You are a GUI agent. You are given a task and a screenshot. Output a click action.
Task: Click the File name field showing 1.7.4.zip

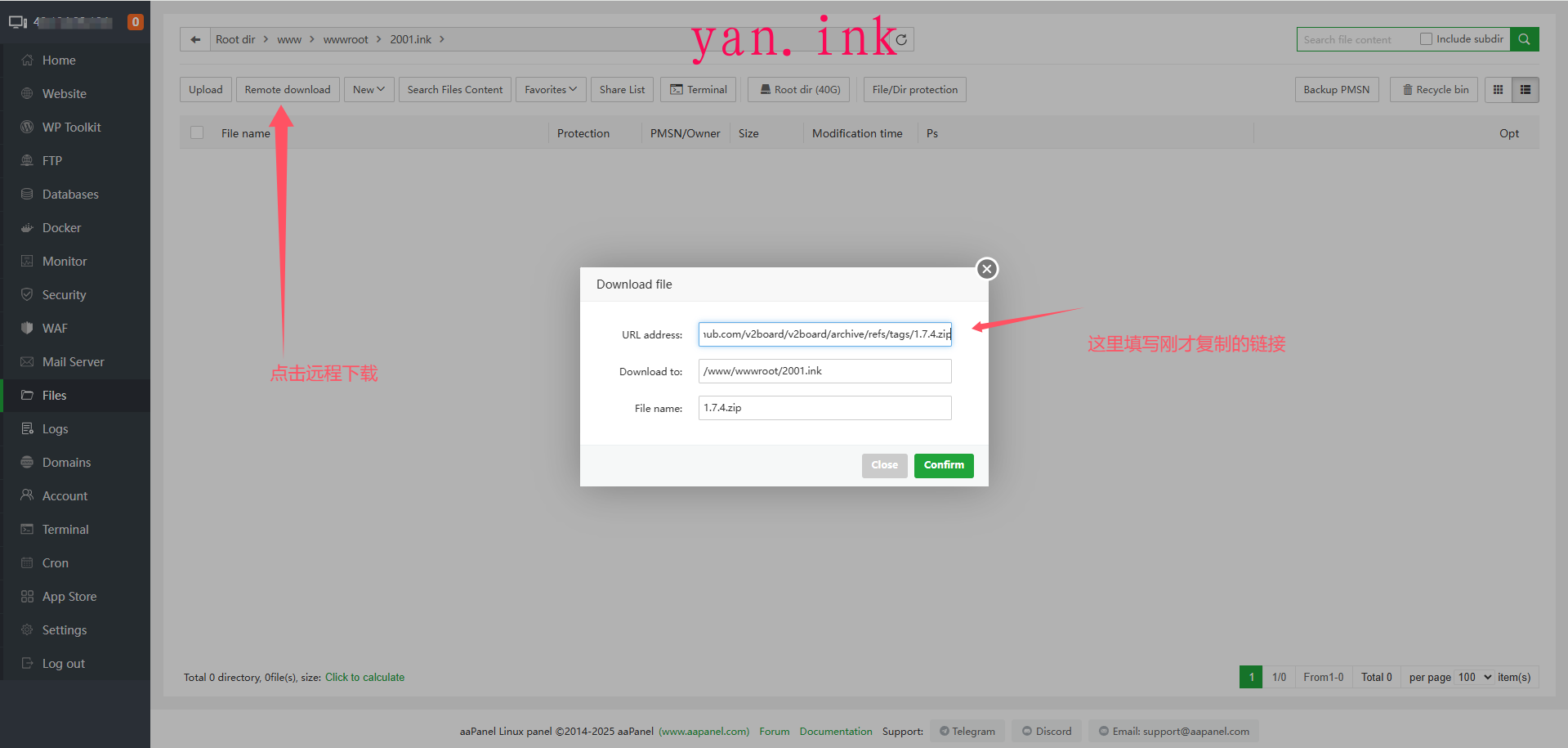825,408
